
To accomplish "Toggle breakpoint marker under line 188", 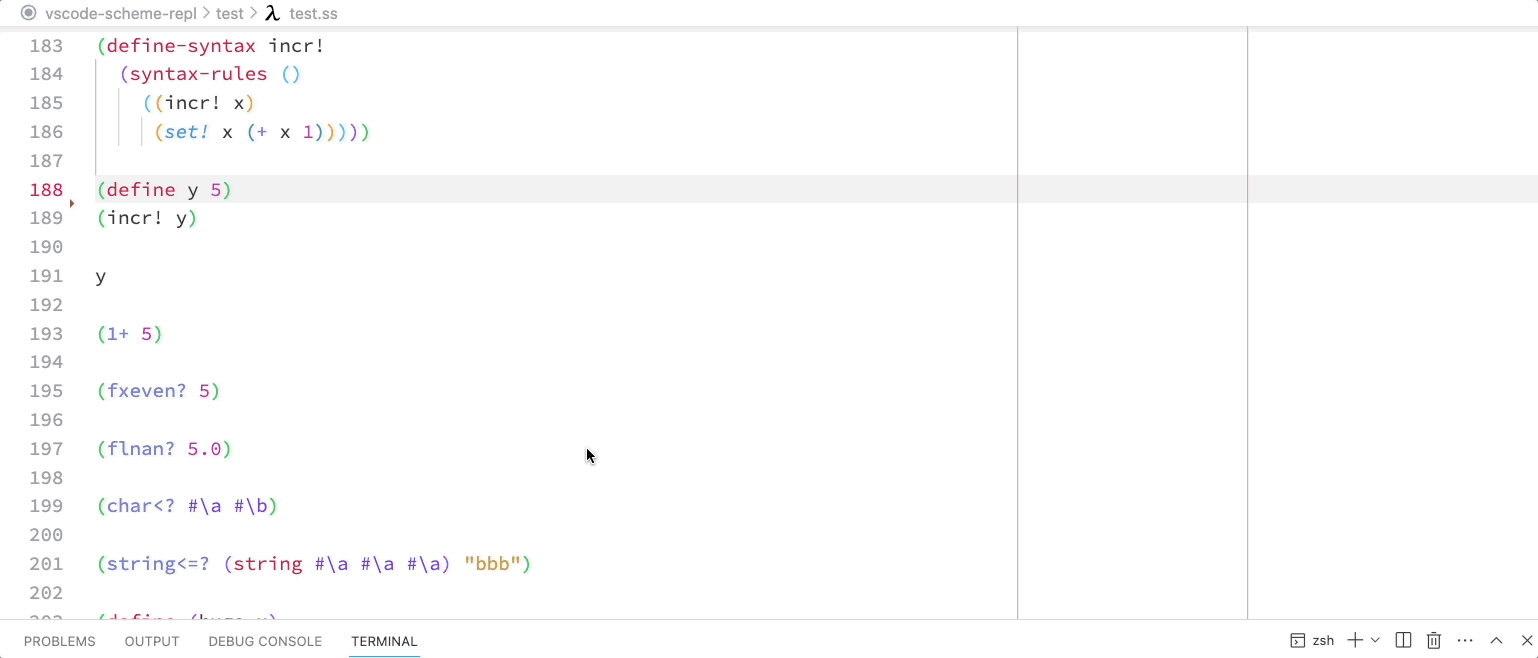I will click(72, 204).
